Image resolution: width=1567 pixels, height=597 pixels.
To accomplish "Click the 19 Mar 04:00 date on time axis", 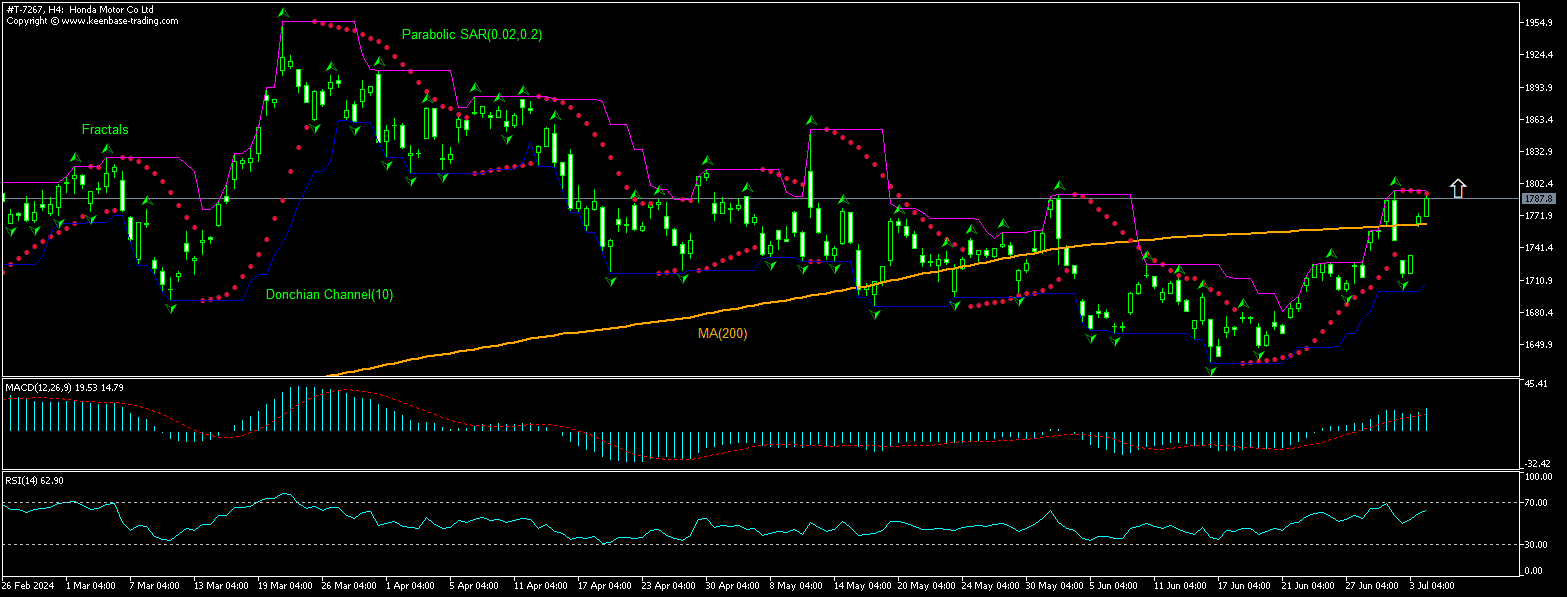I will pyautogui.click(x=287, y=584).
